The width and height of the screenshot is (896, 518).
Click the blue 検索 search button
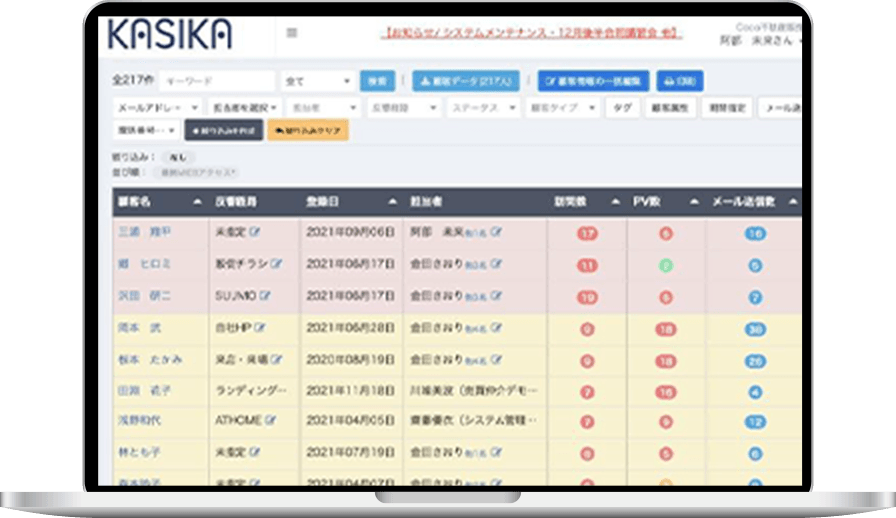[x=377, y=81]
